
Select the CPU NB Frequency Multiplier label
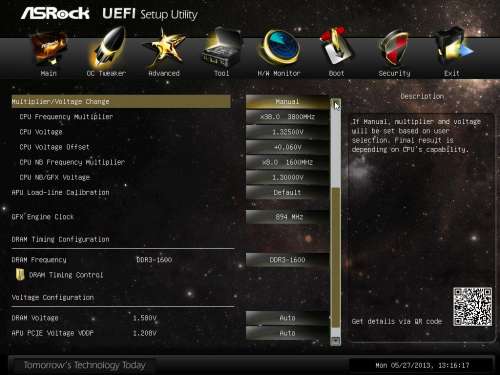[x=72, y=162]
